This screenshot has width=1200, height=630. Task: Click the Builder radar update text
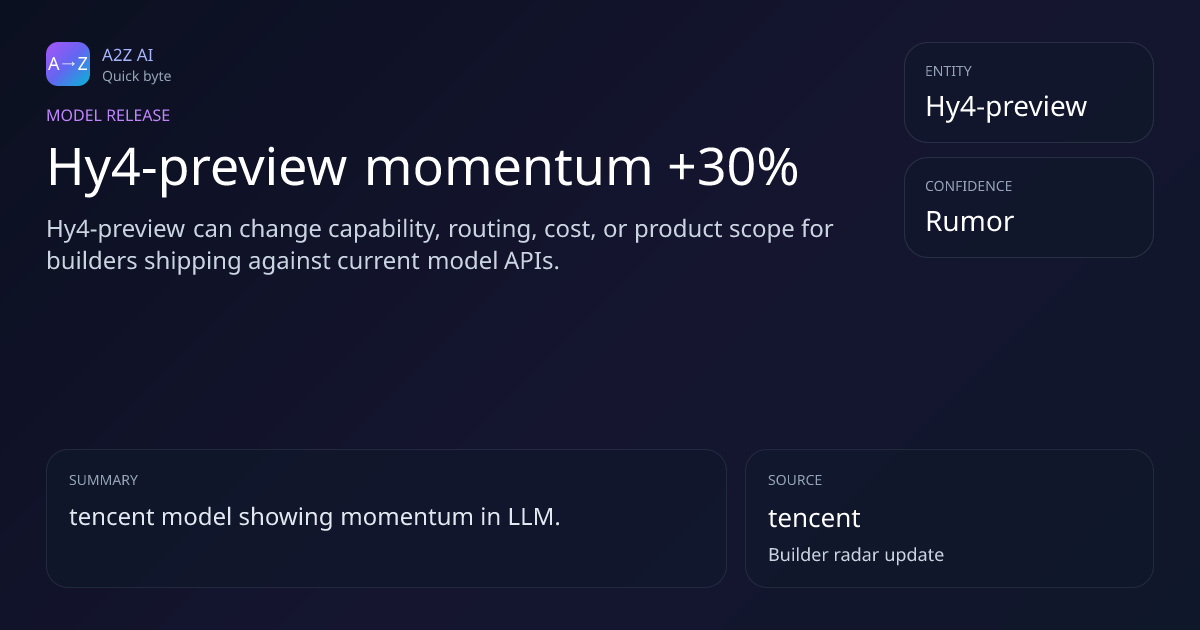click(856, 554)
